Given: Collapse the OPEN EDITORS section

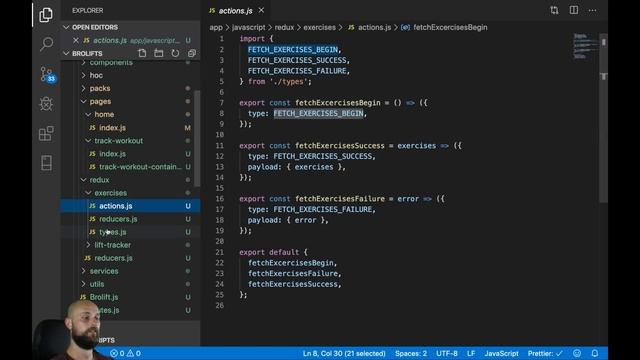Looking at the screenshot, I should point(66,27).
